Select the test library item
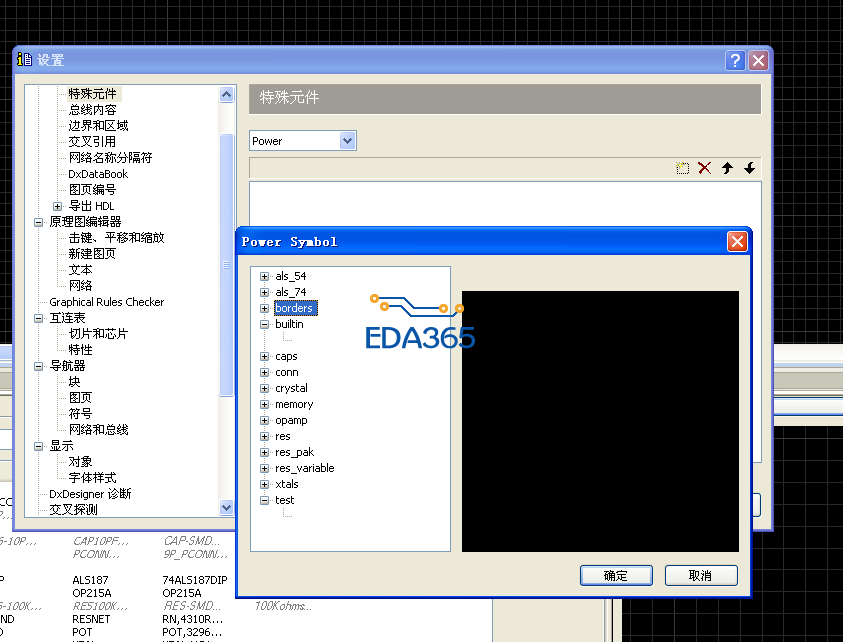 click(x=284, y=500)
